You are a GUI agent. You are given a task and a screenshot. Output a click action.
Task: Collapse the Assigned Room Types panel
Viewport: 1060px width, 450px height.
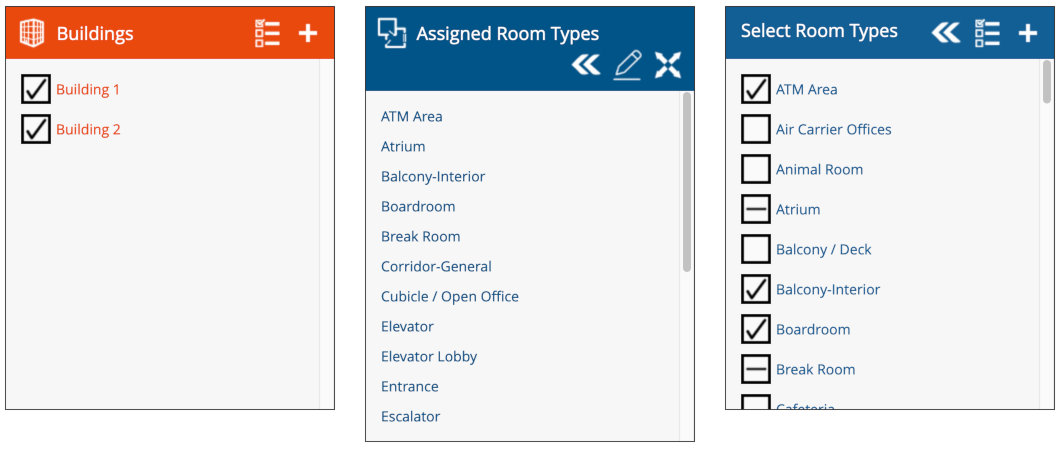586,66
